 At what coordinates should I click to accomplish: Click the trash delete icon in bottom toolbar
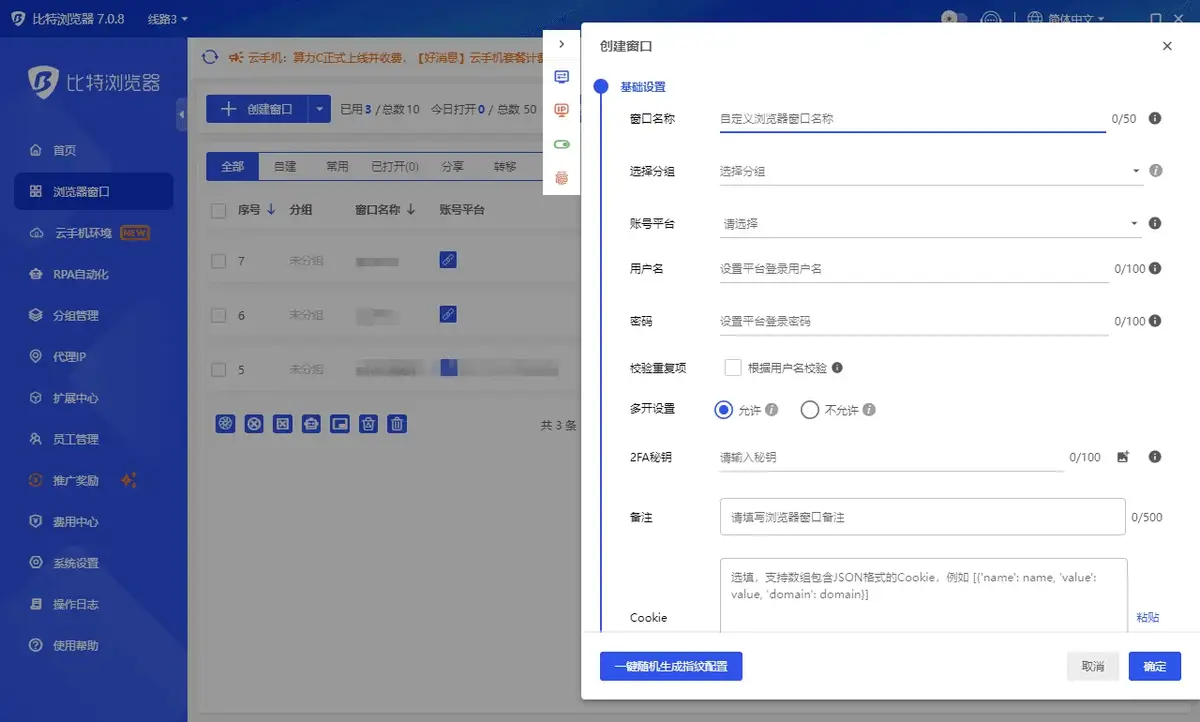[397, 424]
